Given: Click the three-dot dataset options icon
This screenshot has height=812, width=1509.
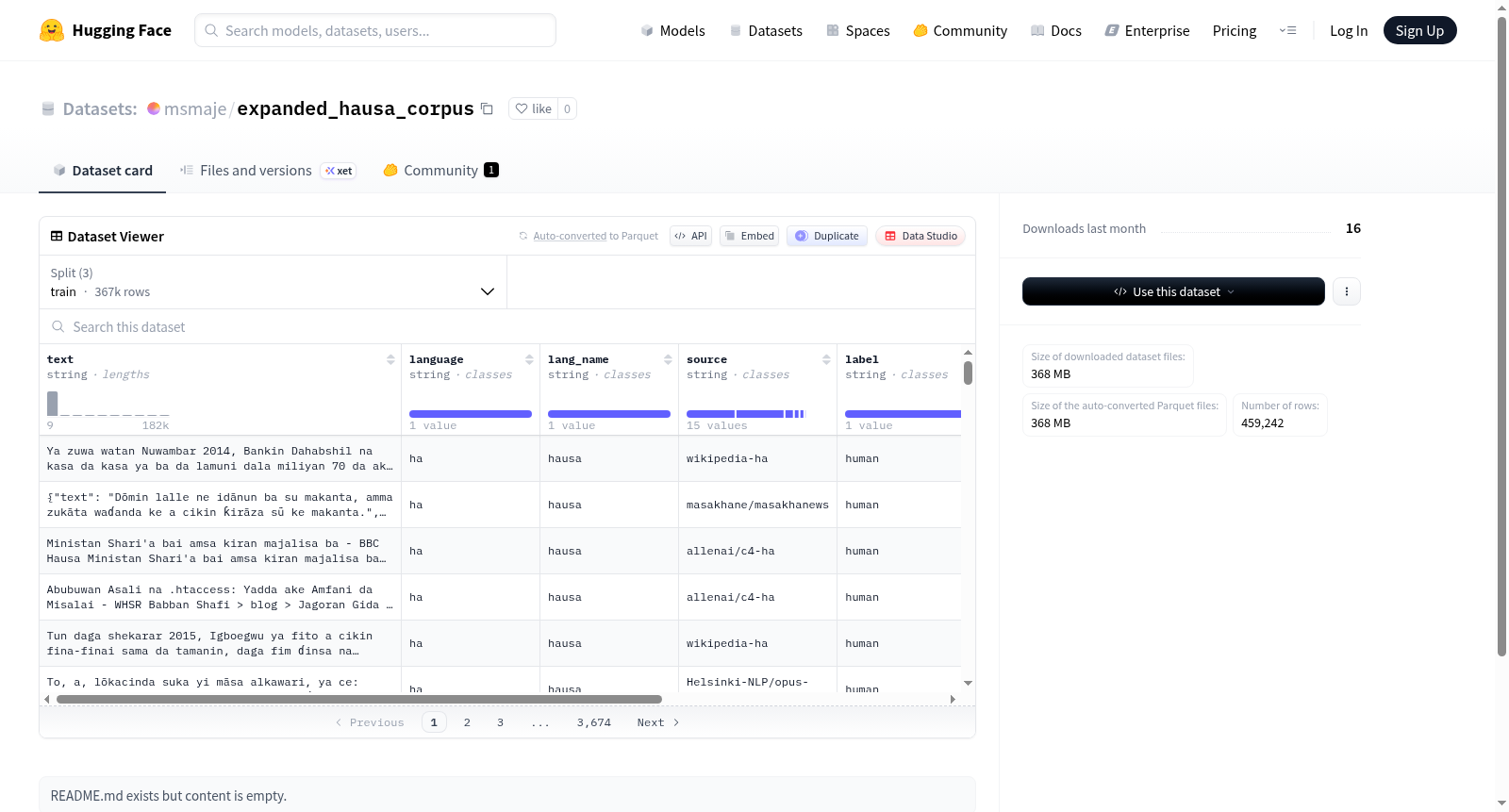Looking at the screenshot, I should coord(1347,291).
